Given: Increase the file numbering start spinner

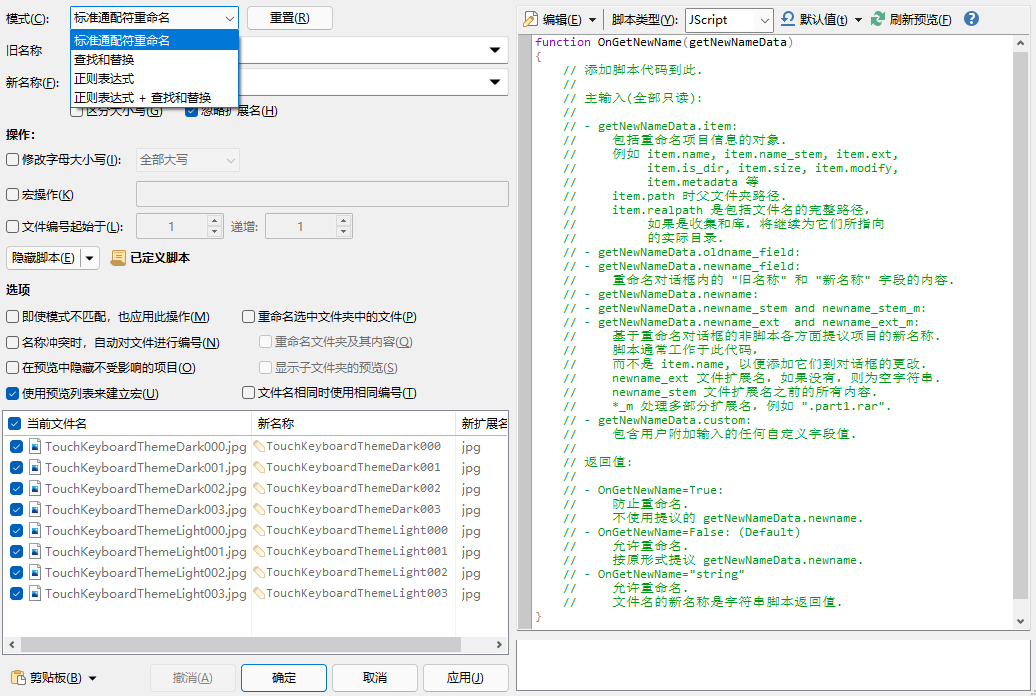Looking at the screenshot, I should point(214,221).
